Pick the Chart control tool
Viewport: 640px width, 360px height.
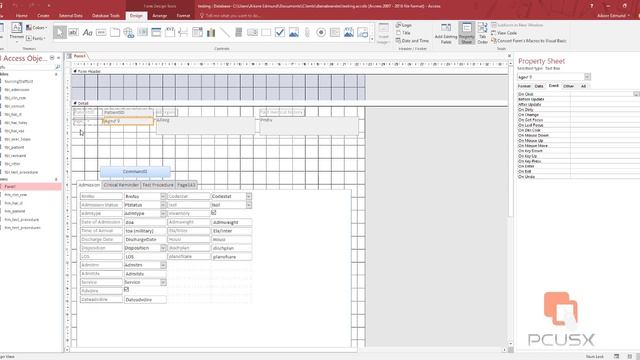tap(211, 32)
